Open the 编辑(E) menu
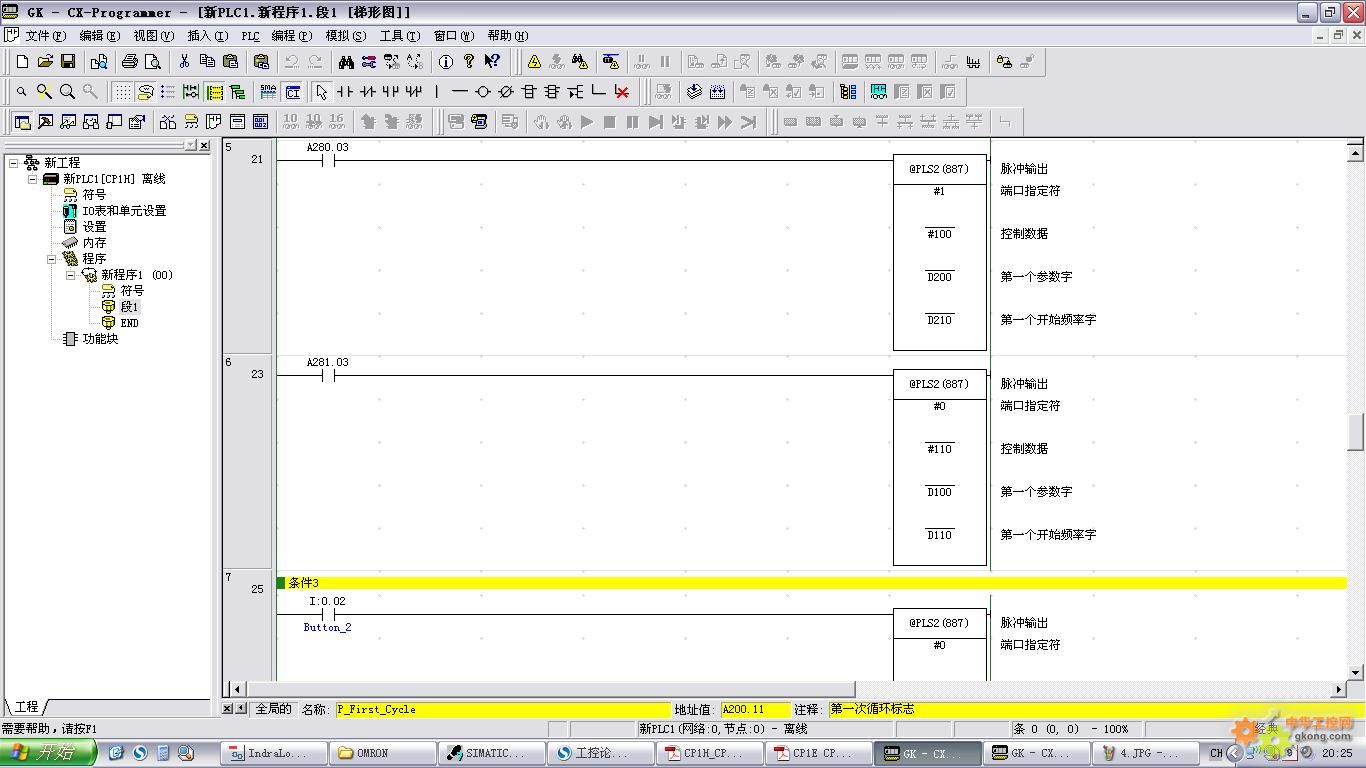 point(99,36)
